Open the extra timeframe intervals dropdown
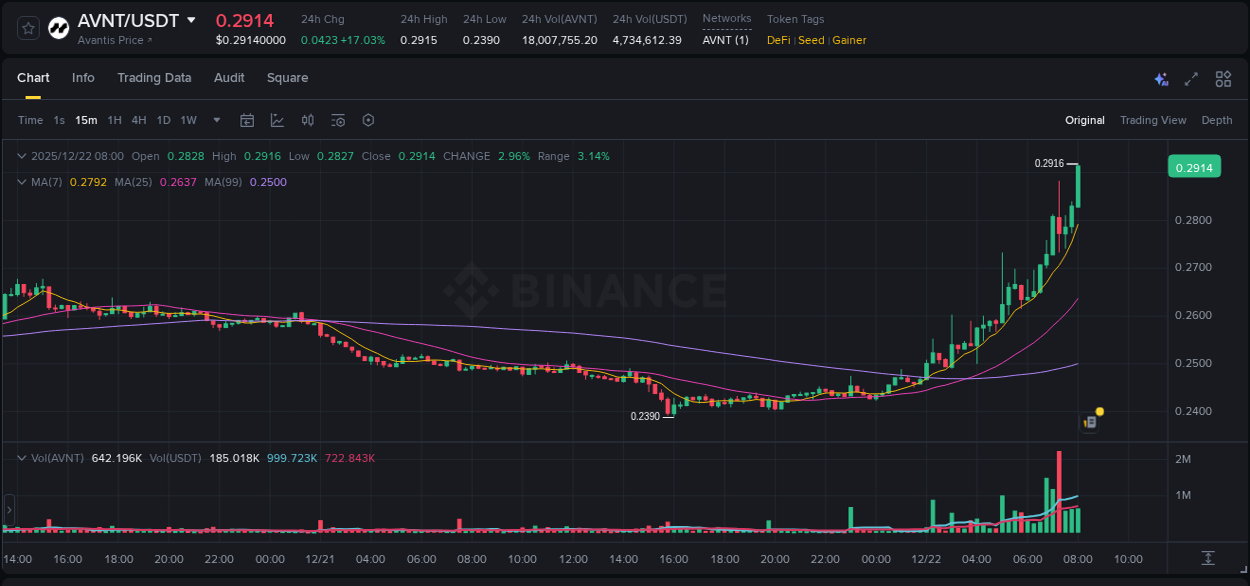 (x=215, y=120)
